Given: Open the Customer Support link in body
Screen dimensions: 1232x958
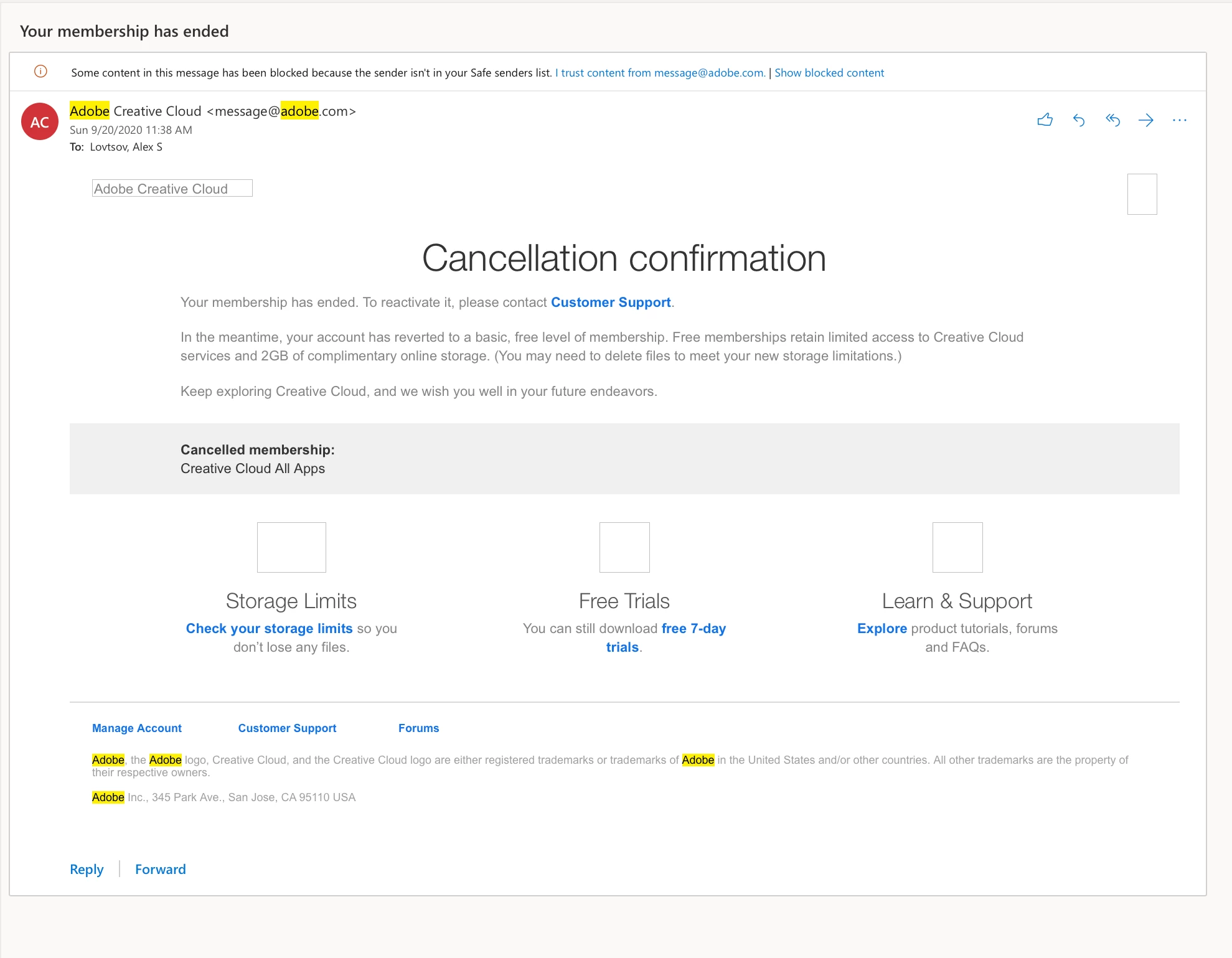Looking at the screenshot, I should (611, 303).
